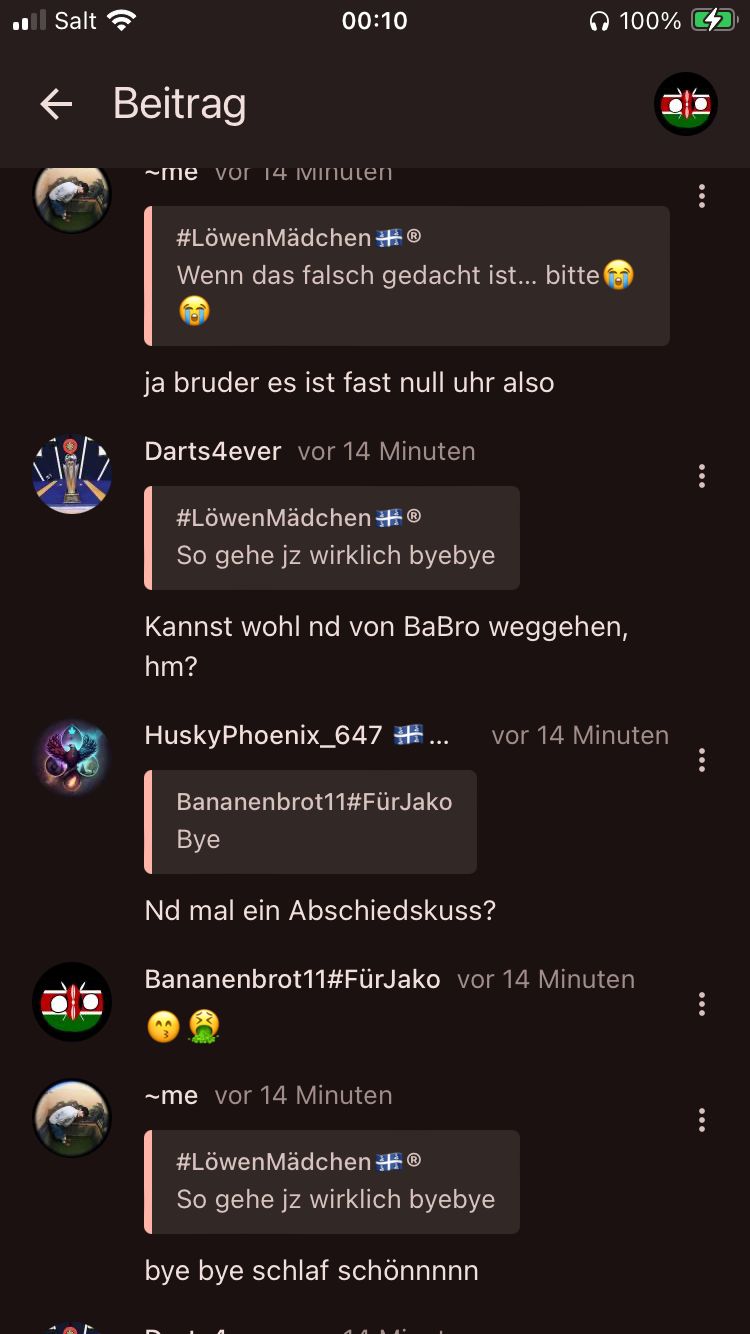Open Darts4ever username link
Image resolution: width=750 pixels, height=1334 pixels.
click(213, 451)
